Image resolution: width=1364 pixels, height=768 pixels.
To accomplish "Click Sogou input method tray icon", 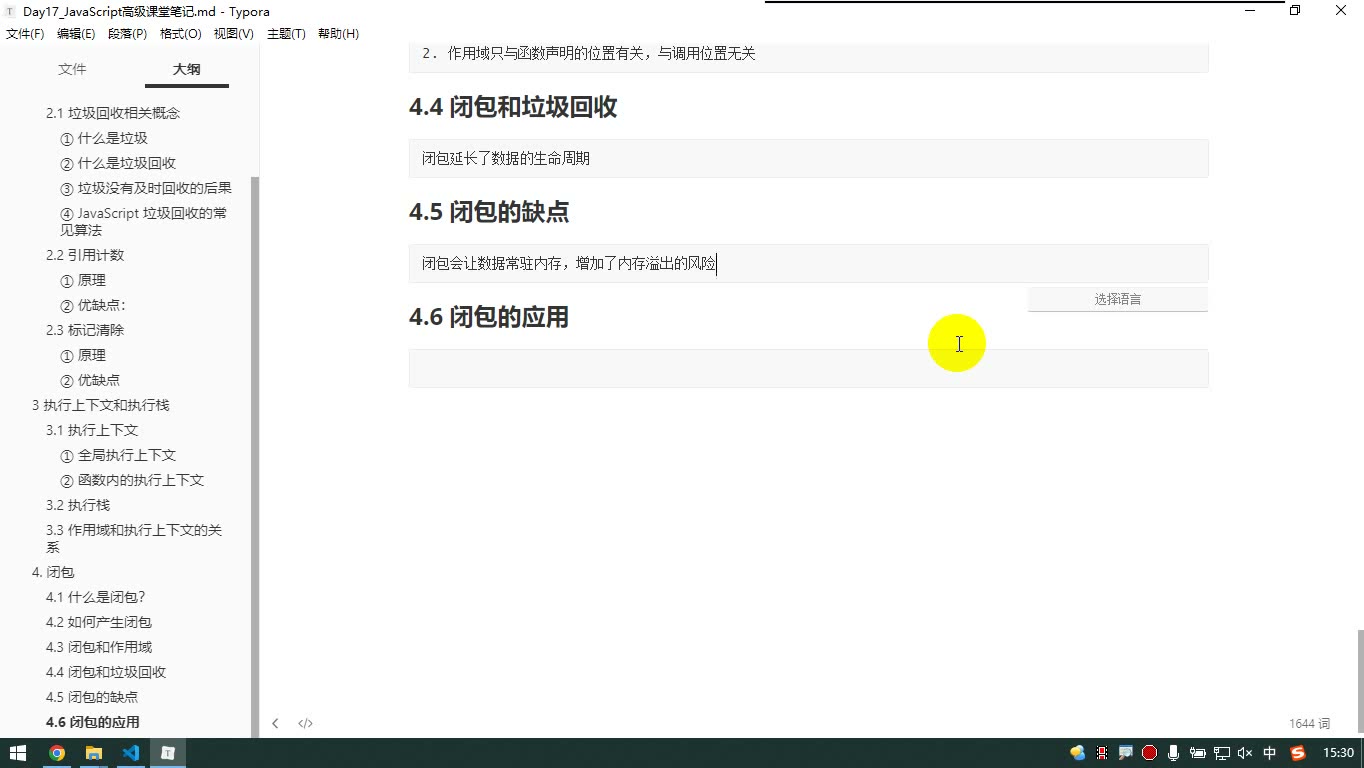I will 1298,753.
